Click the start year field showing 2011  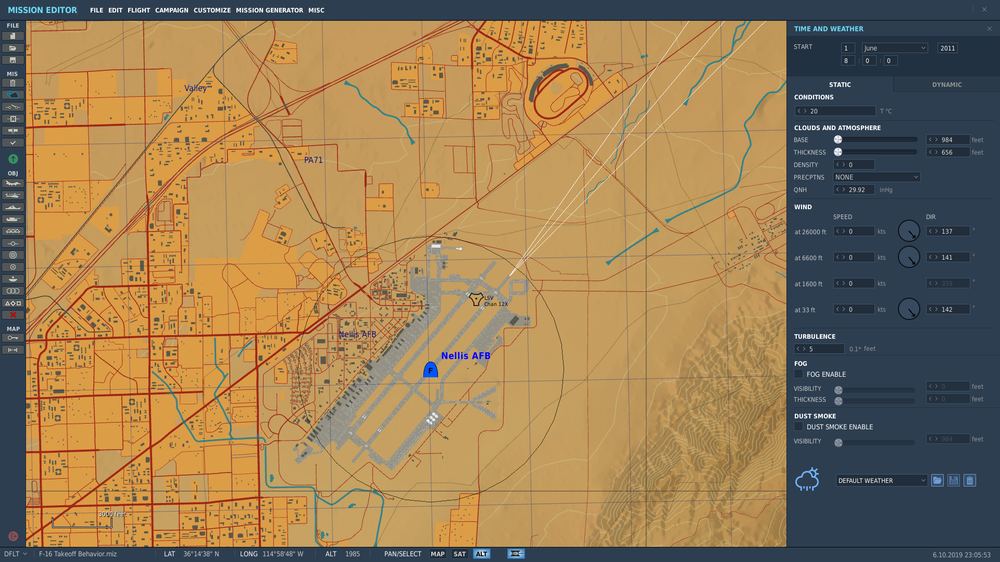pos(947,48)
